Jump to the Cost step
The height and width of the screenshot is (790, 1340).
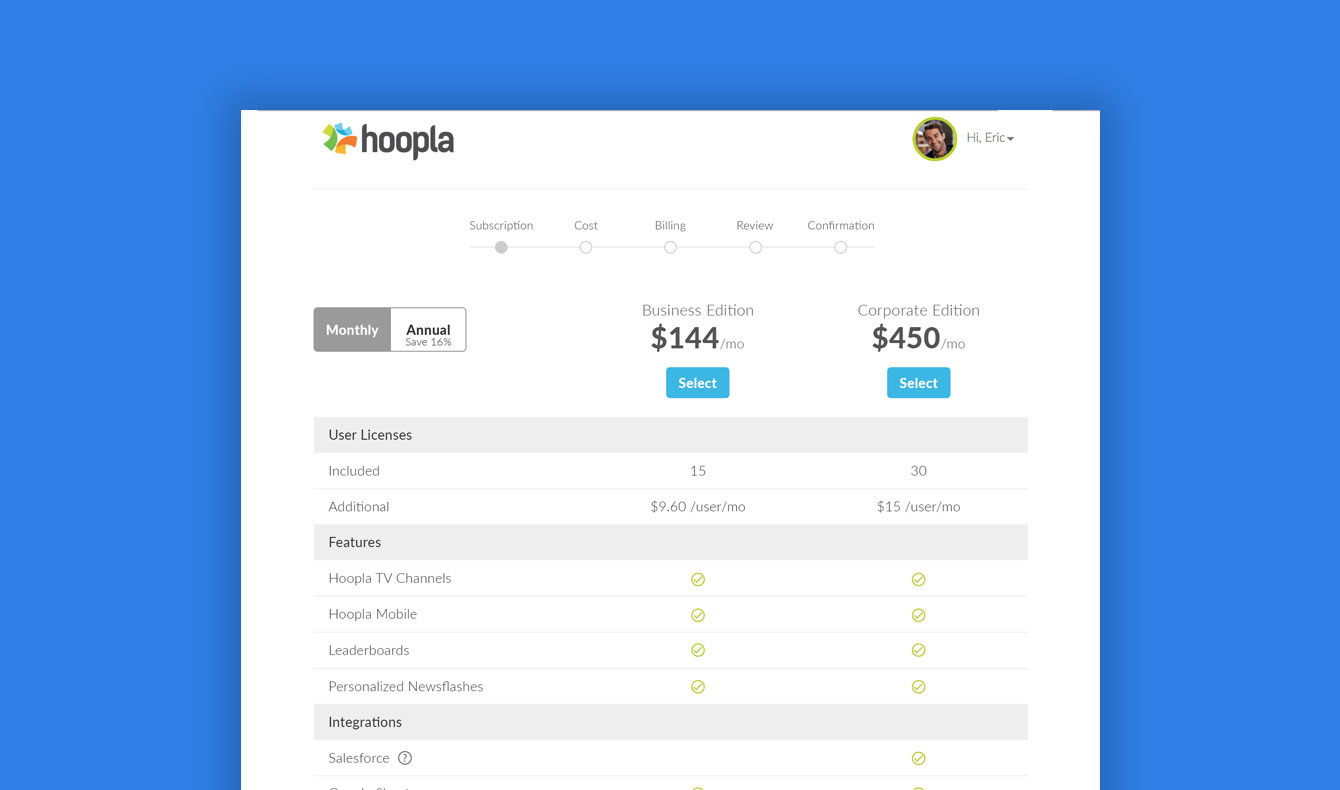[x=586, y=247]
